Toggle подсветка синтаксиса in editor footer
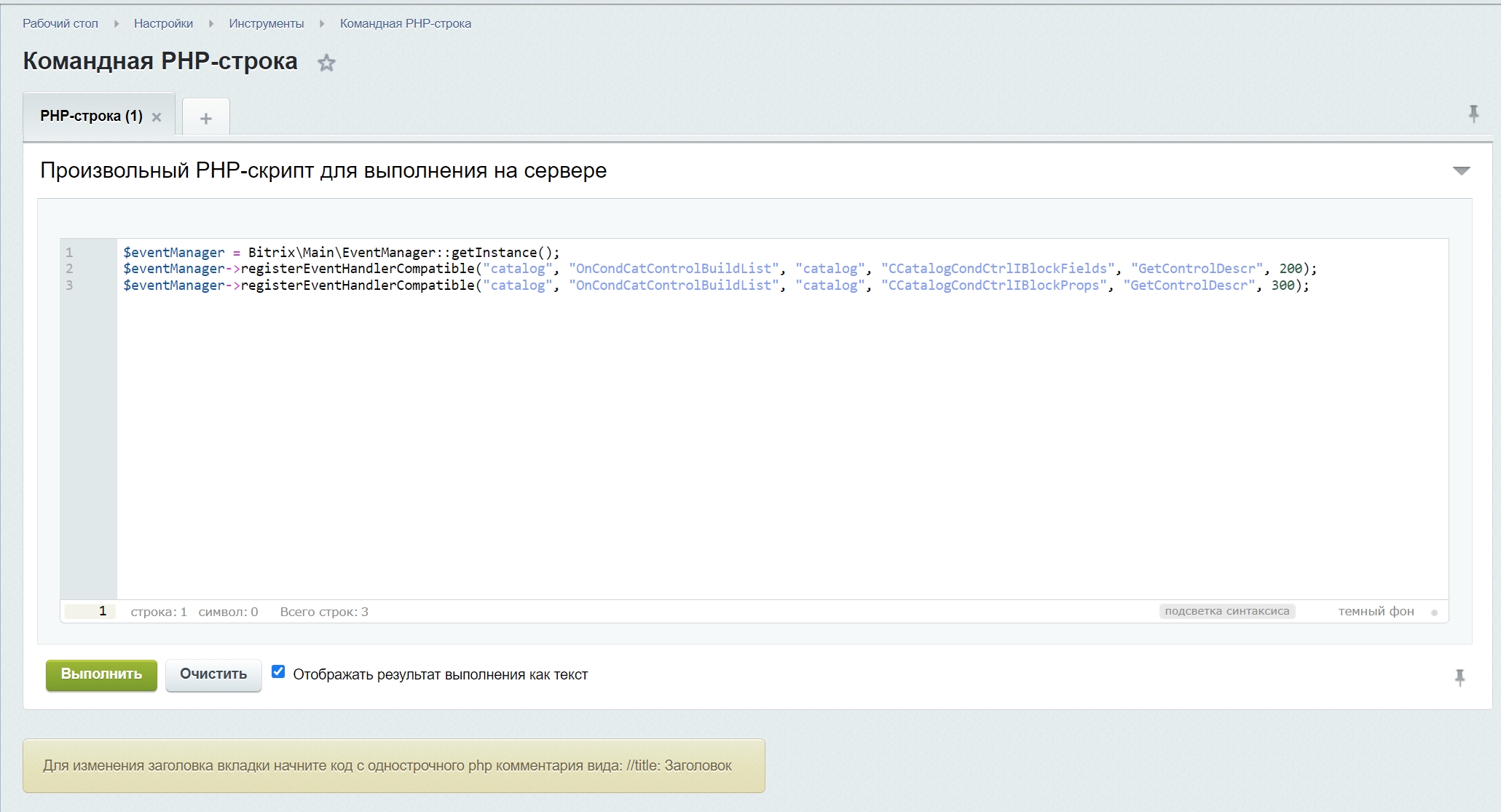1501x812 pixels. pyautogui.click(x=1226, y=612)
